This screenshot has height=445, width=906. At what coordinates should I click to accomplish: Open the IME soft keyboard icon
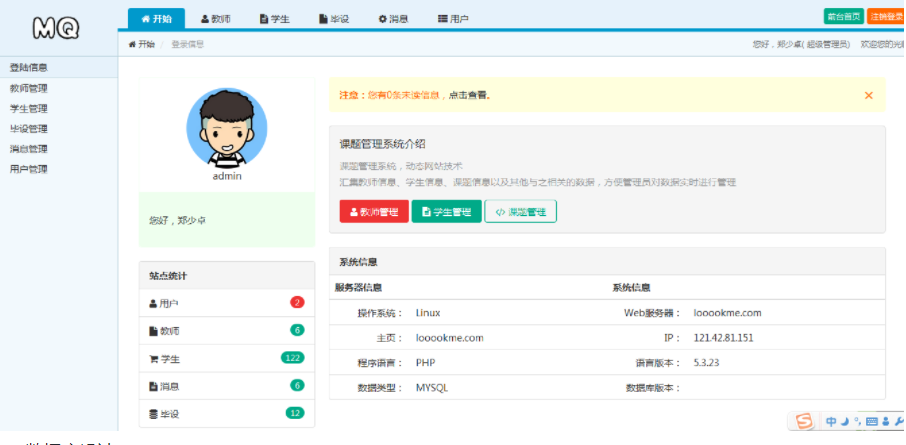872,421
